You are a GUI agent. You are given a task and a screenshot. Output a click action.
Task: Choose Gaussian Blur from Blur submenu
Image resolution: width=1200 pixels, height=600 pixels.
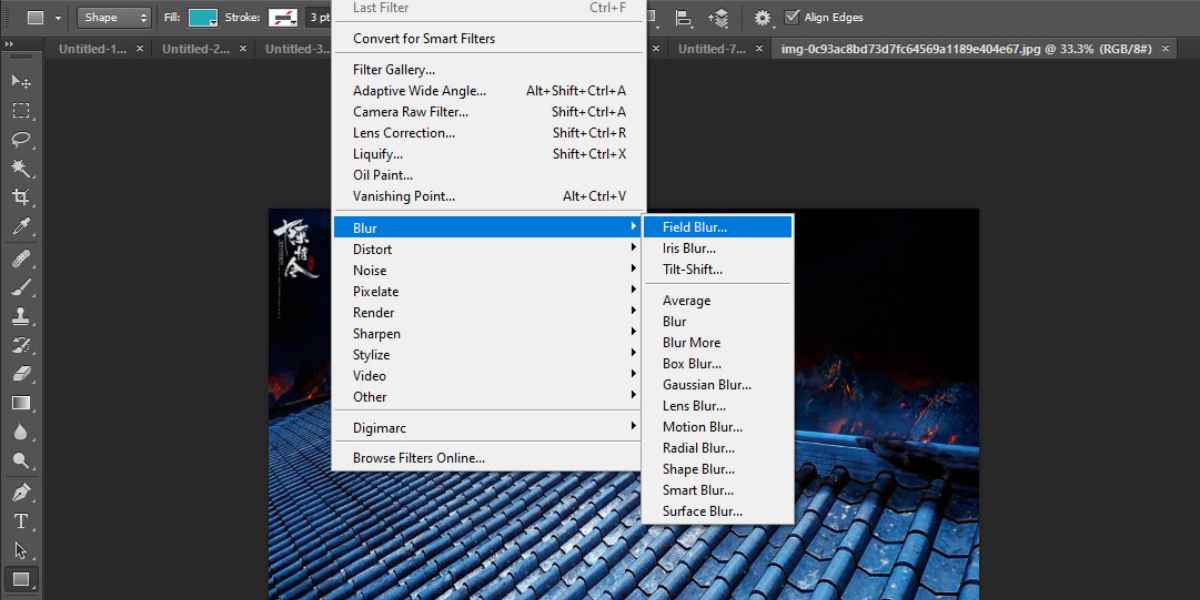tap(707, 385)
